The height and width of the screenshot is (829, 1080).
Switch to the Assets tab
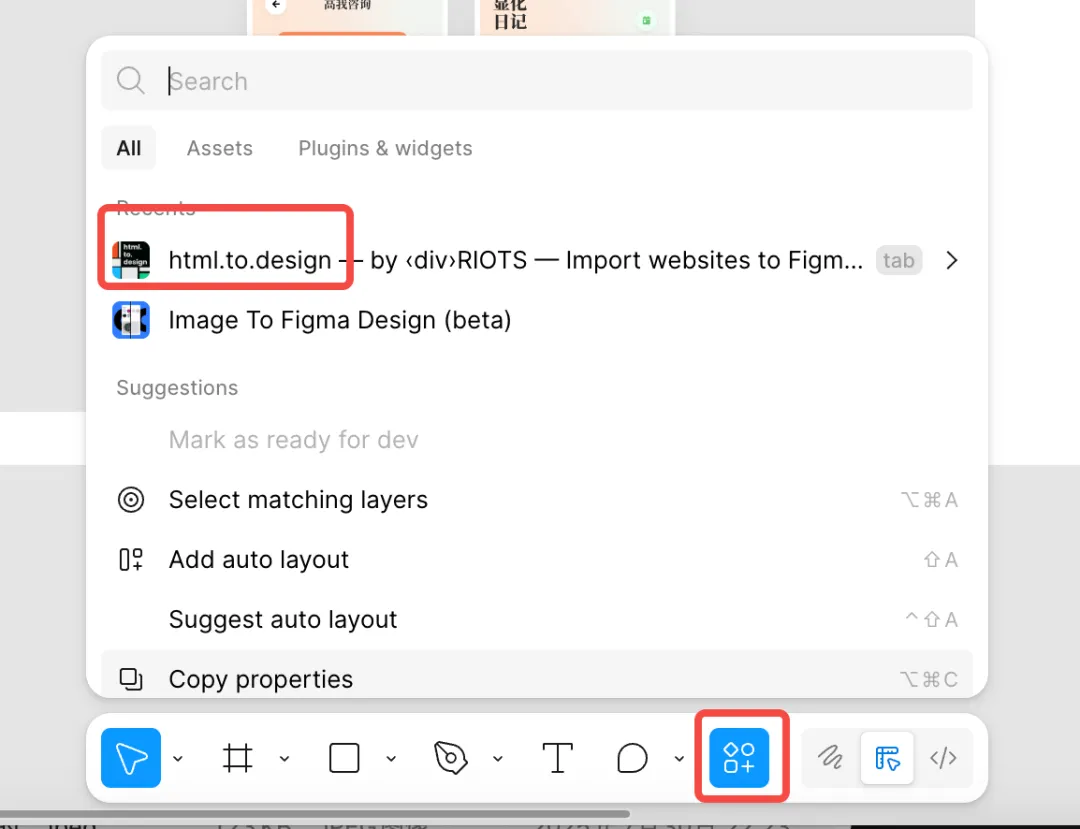pos(220,148)
